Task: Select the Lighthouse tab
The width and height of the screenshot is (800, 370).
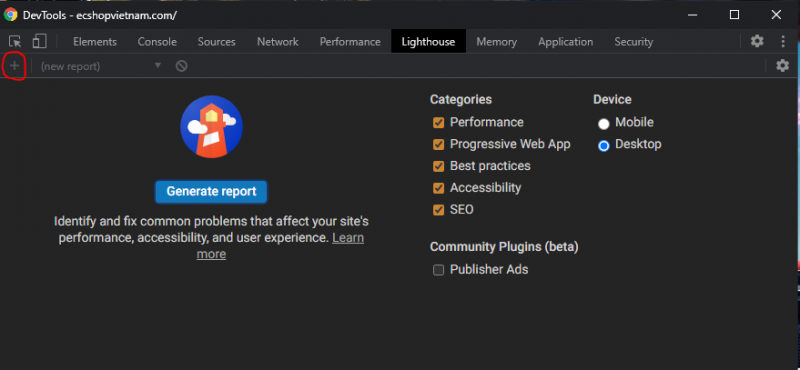Action: pos(428,42)
